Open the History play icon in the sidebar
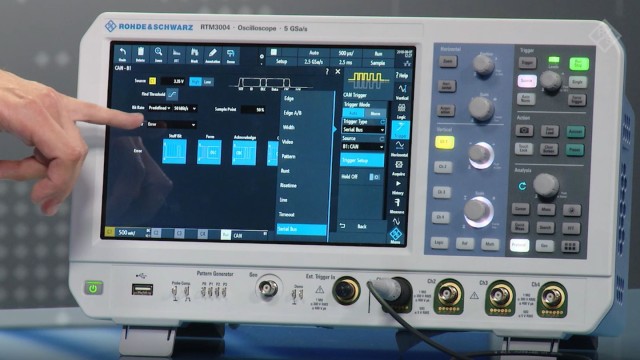The width and height of the screenshot is (640, 360). (x=398, y=187)
